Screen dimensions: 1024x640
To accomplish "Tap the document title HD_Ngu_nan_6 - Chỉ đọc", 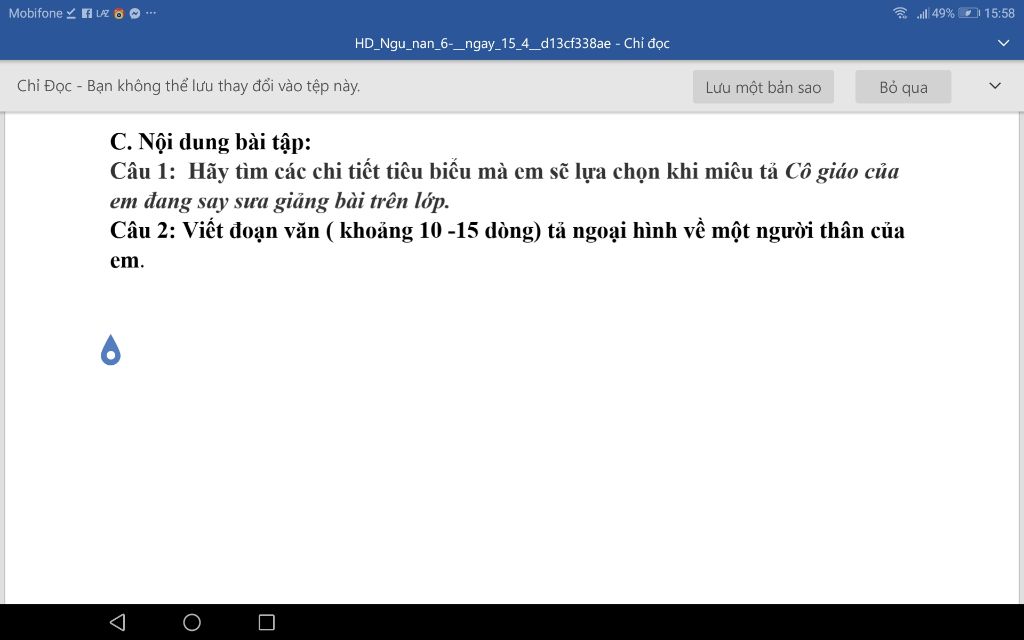I will [x=512, y=44].
